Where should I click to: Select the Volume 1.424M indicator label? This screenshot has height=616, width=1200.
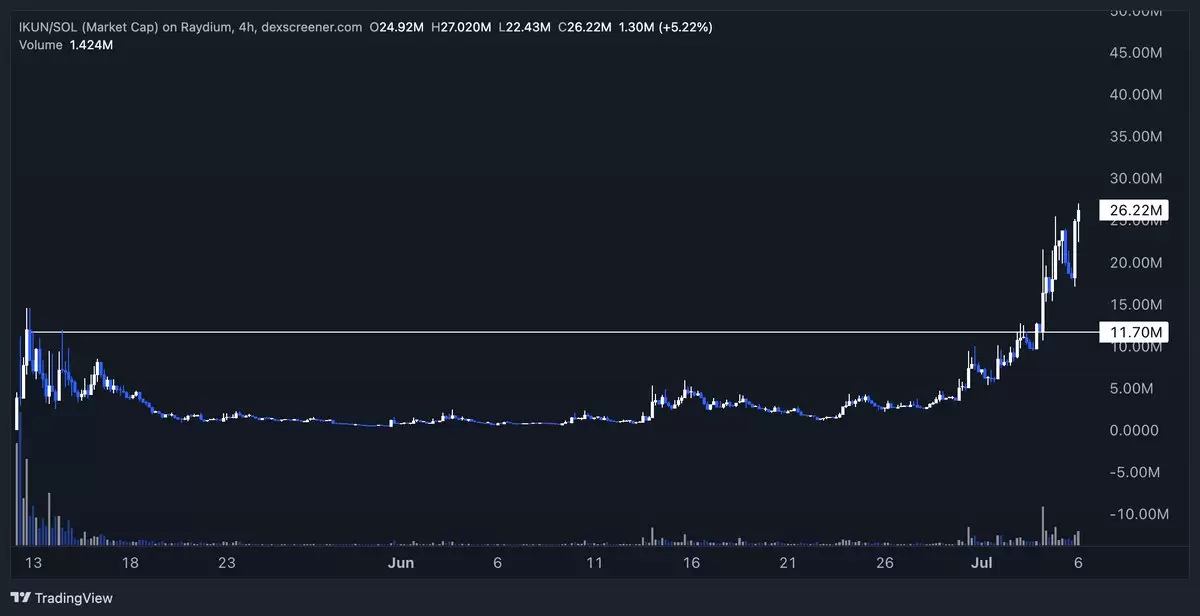pyautogui.click(x=65, y=45)
